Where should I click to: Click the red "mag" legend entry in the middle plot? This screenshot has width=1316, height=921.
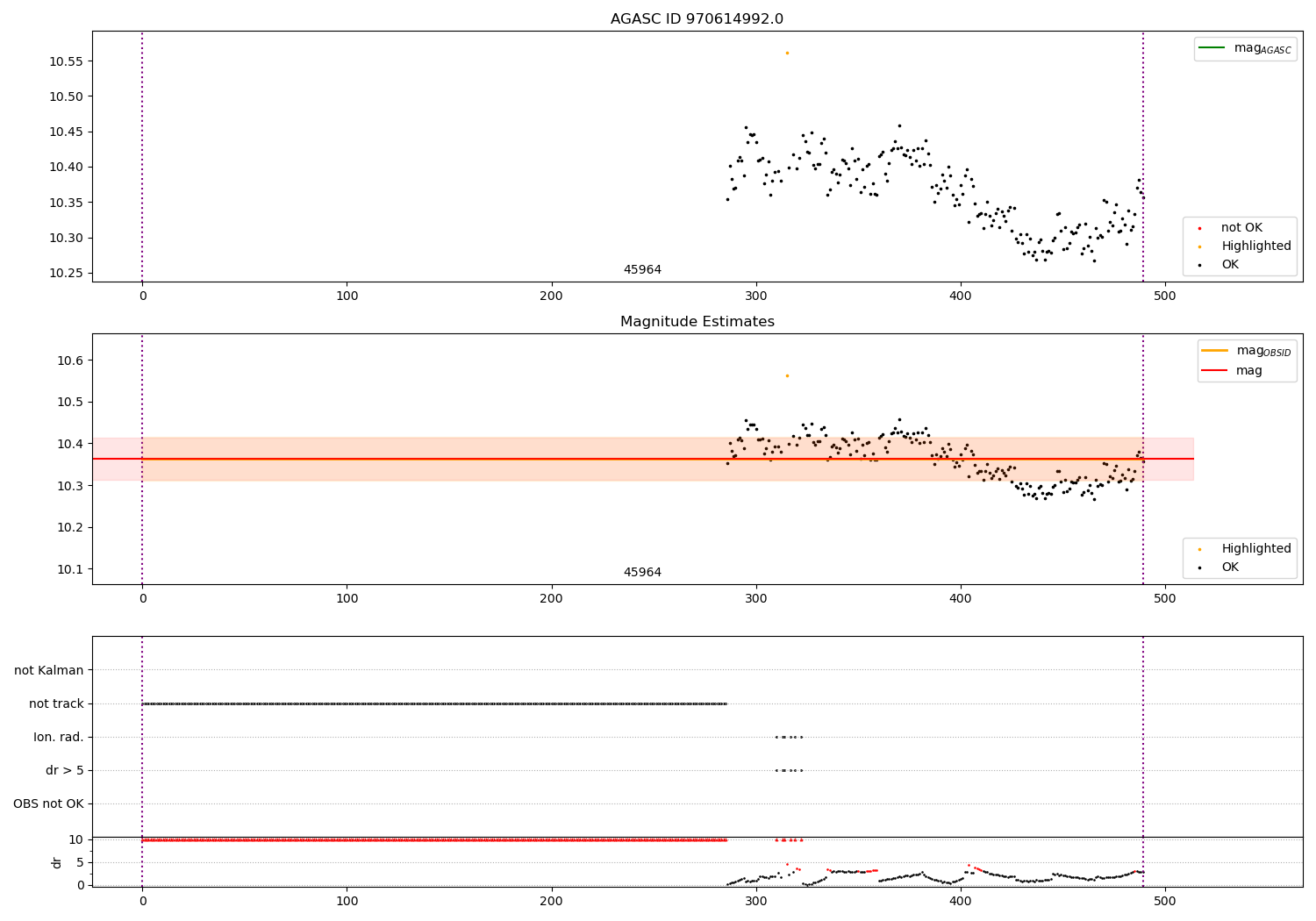coord(1233,371)
